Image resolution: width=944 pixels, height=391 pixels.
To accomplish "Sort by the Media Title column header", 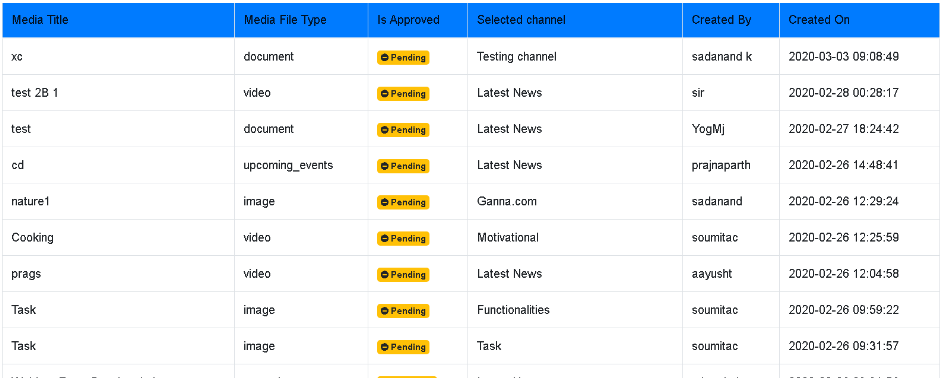I will coord(119,20).
